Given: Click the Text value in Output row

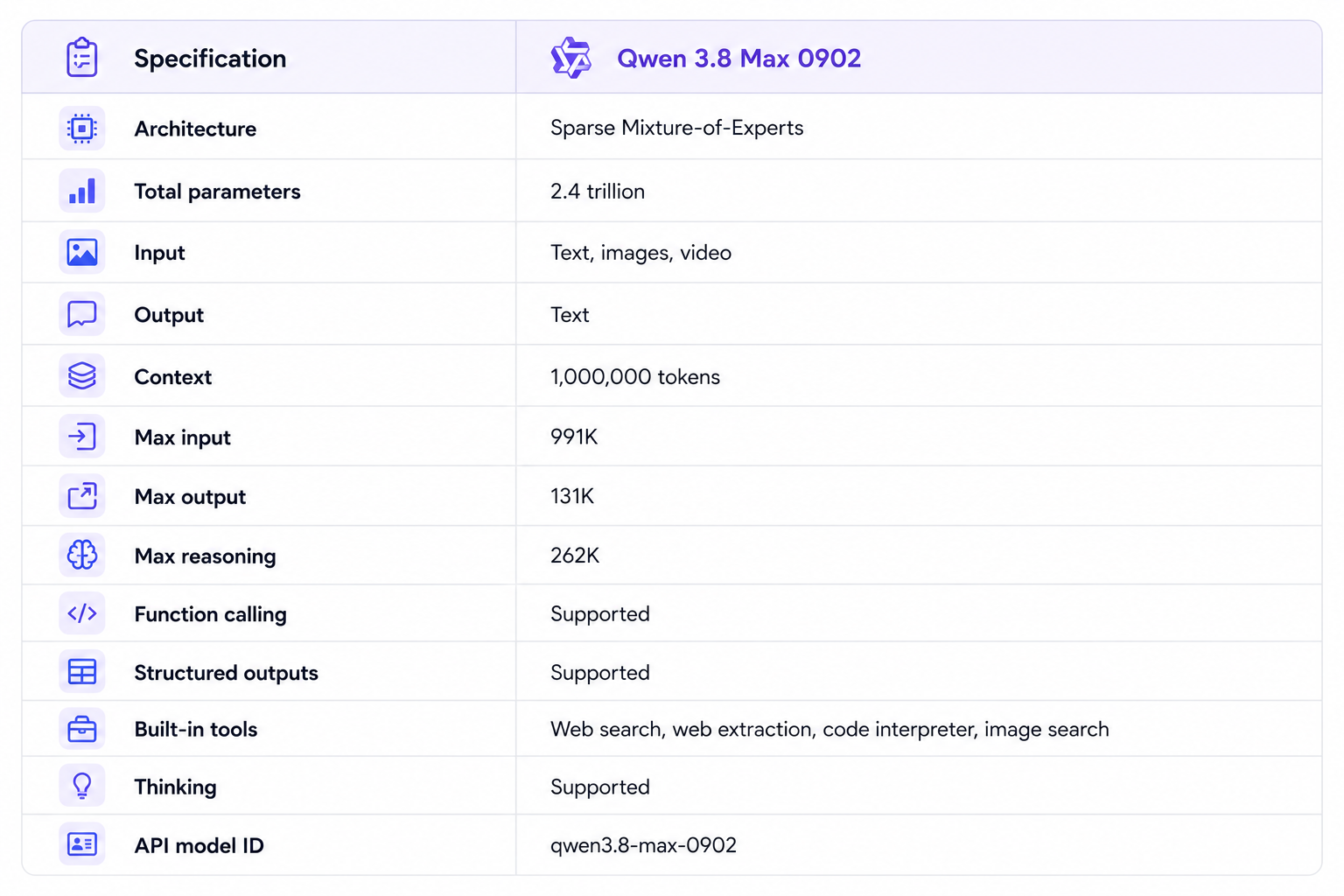Looking at the screenshot, I should point(570,314).
